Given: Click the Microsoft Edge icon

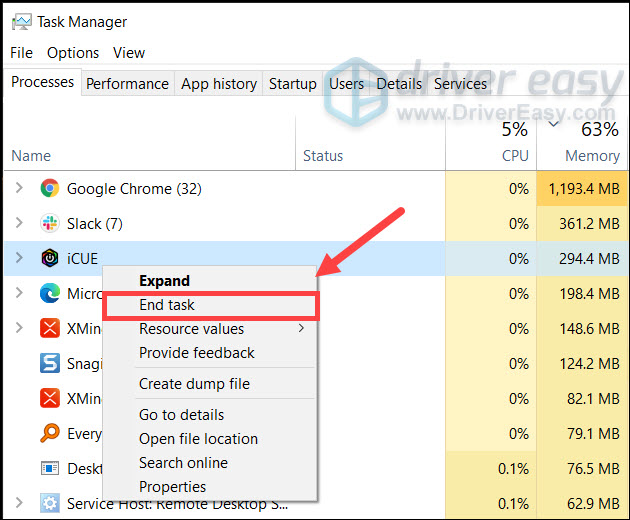Looking at the screenshot, I should pos(50,293).
